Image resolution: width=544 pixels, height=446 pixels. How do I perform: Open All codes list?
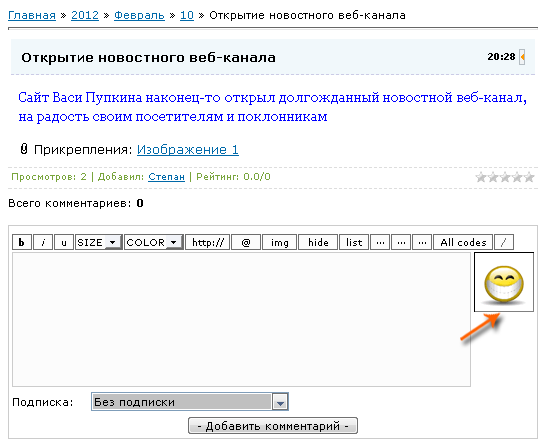pos(463,242)
